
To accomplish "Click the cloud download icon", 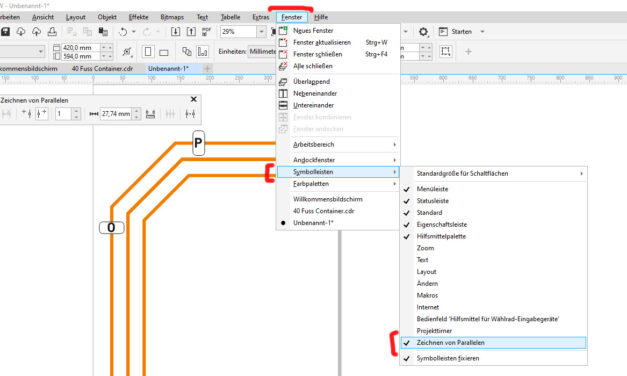I will [x=21, y=32].
